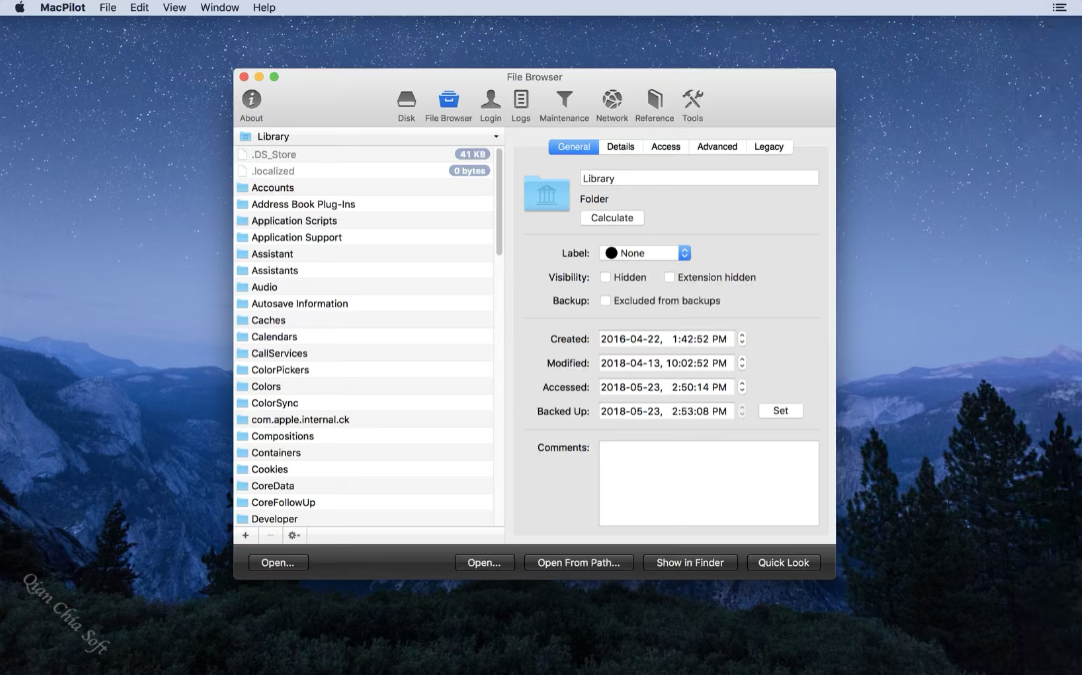The width and height of the screenshot is (1082, 675).
Task: Click the Open button beneath the file list
Action: click(277, 562)
